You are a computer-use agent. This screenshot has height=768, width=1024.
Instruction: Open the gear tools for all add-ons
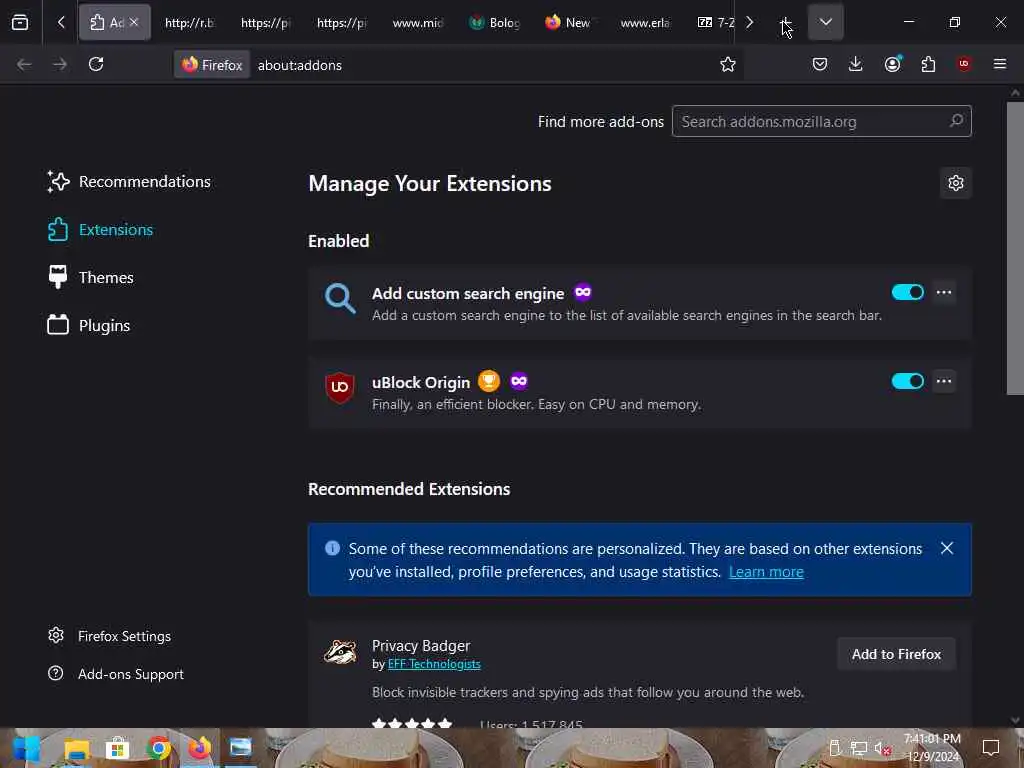click(x=955, y=183)
